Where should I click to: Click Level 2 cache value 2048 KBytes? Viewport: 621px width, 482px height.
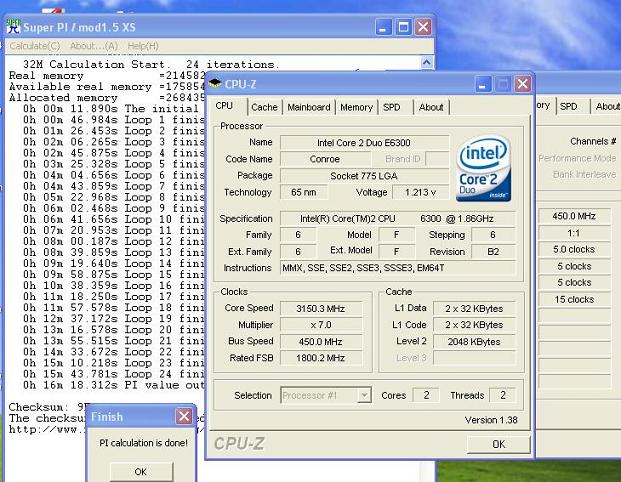[474, 341]
